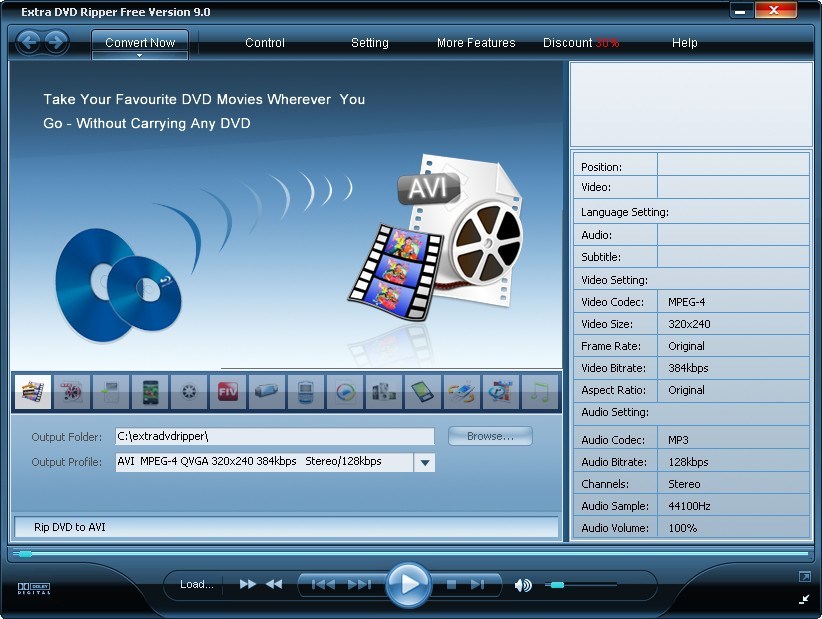
Task: Open the Control menu
Action: point(265,42)
